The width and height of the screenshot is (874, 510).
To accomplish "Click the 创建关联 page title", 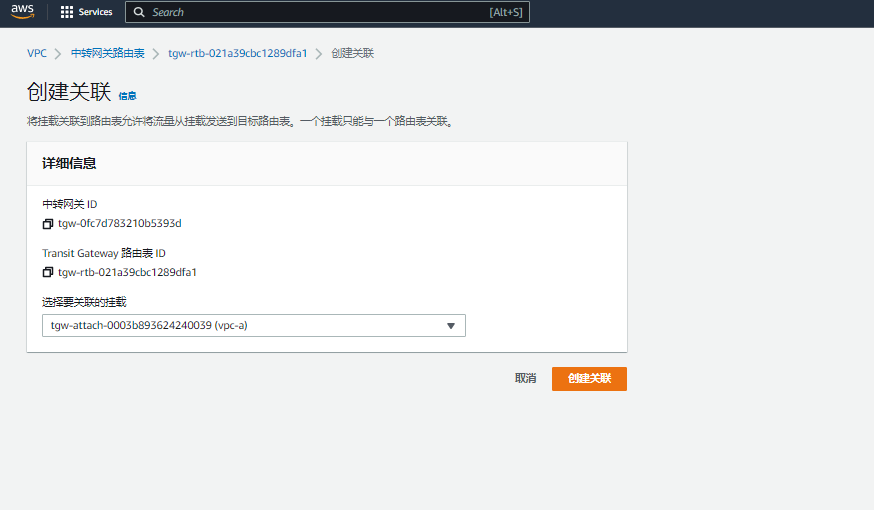I will 69,92.
